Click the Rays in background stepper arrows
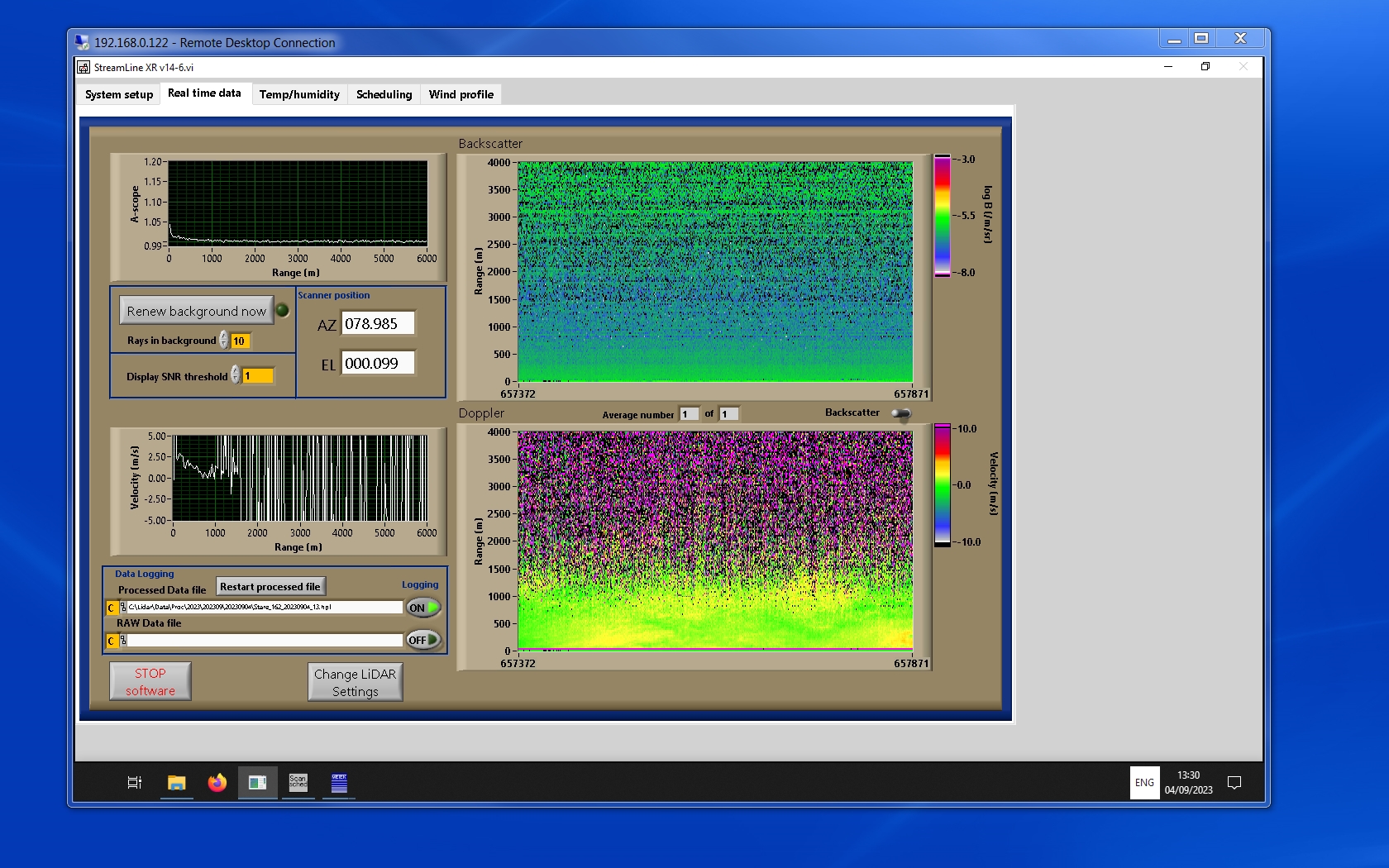This screenshot has height=868, width=1389. [224, 341]
